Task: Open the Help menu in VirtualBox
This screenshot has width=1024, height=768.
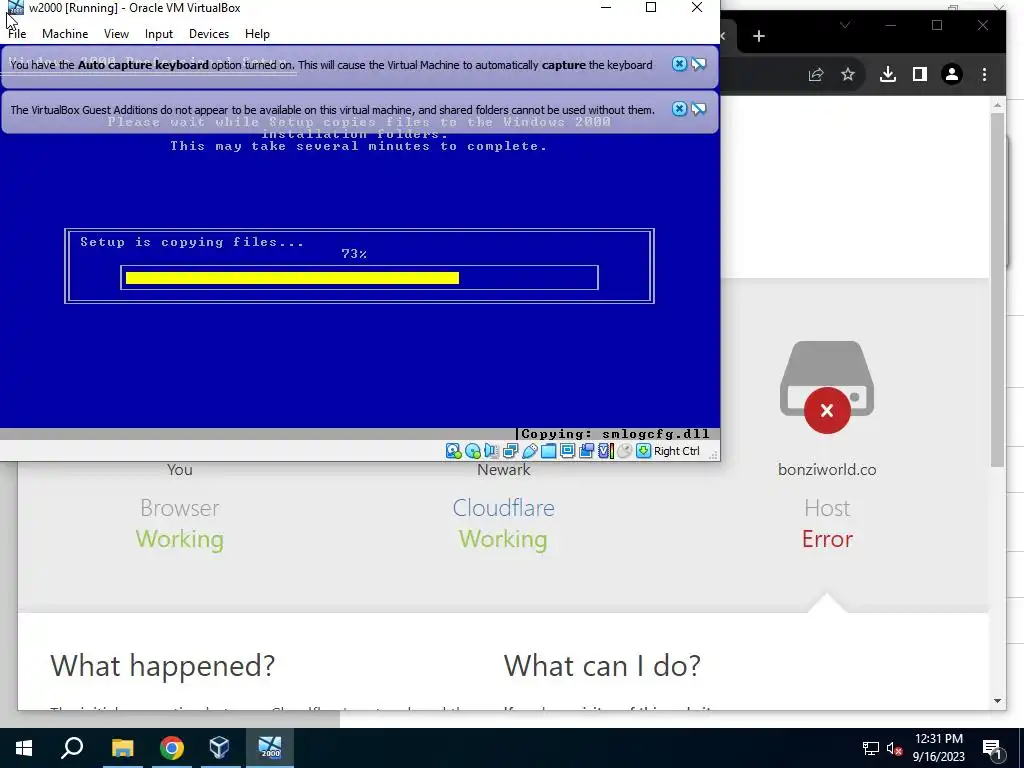Action: 257,34
